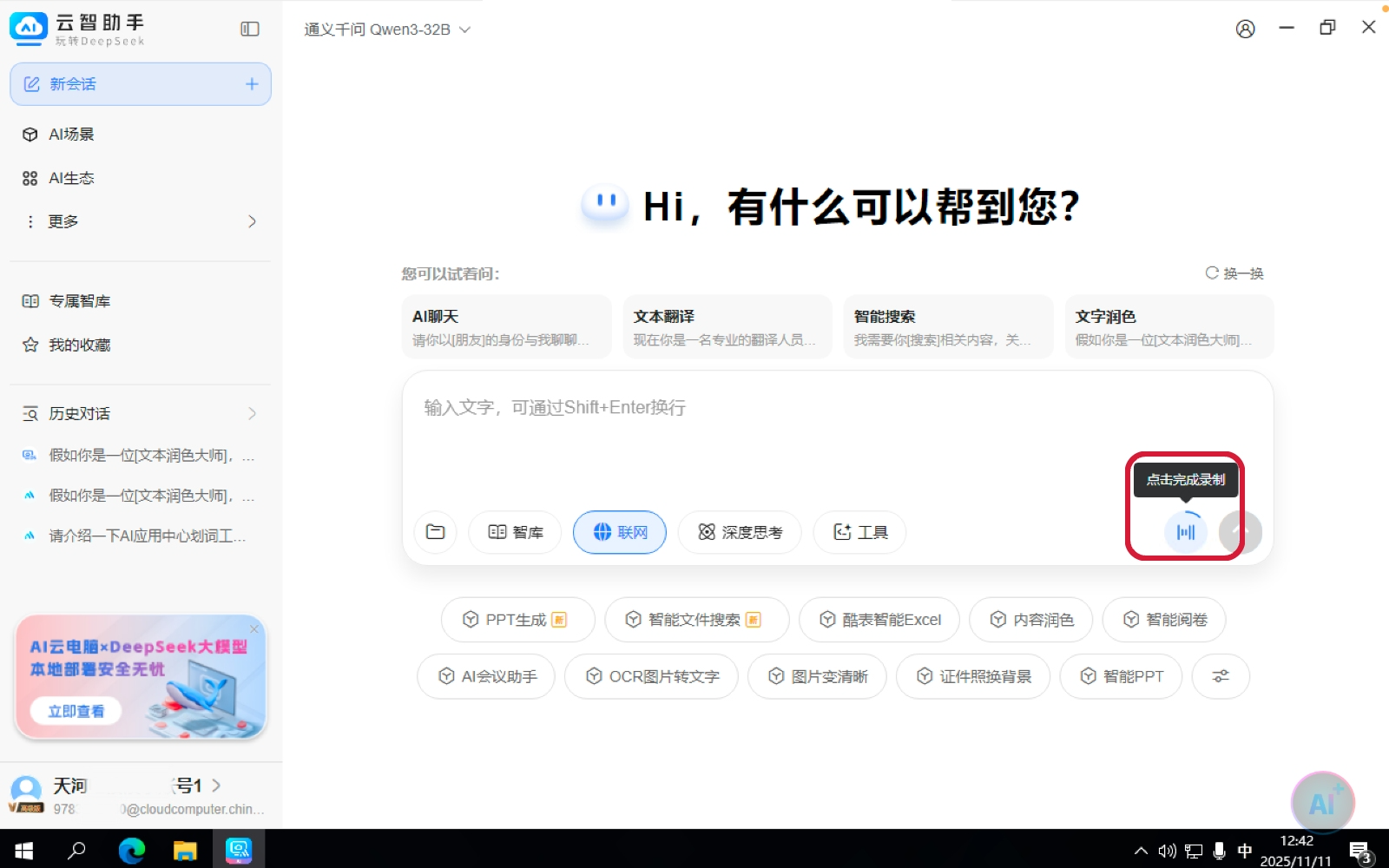Open the tool shortcuts settings sliders icon
1389x868 pixels.
(x=1221, y=676)
